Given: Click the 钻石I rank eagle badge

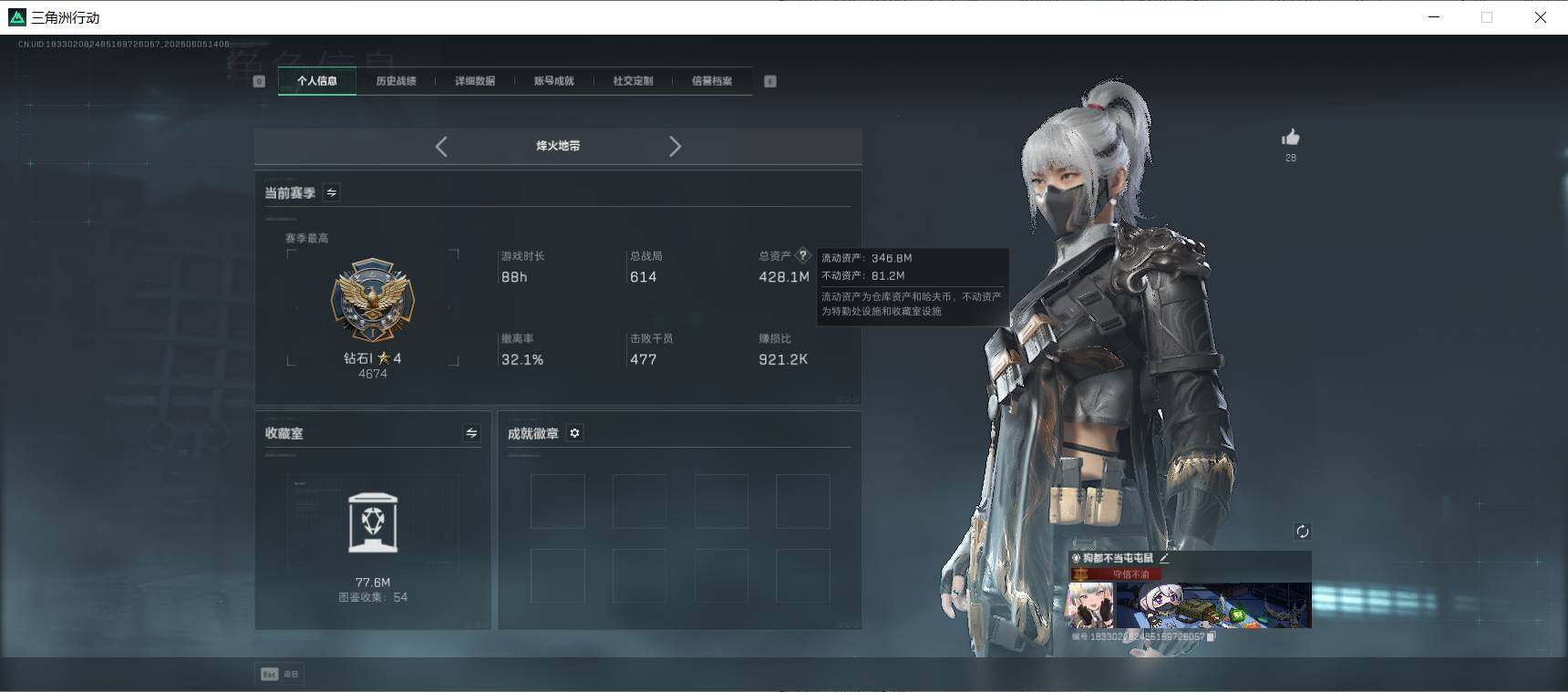Looking at the screenshot, I should point(373,299).
